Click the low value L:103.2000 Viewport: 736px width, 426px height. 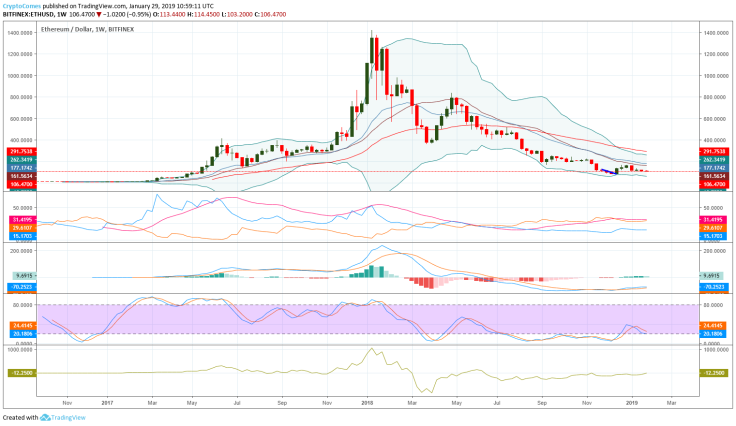[x=237, y=15]
